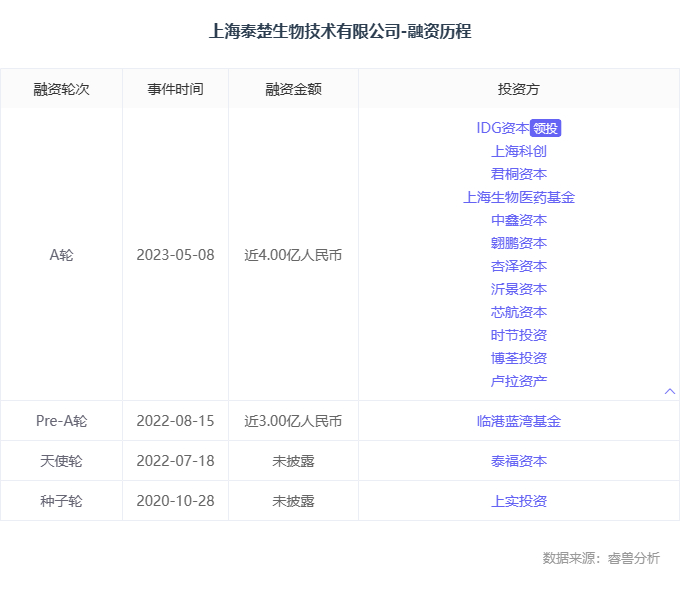Open the 芯航资本 investor link
Screen dimensions: 680x594
[x=519, y=312]
